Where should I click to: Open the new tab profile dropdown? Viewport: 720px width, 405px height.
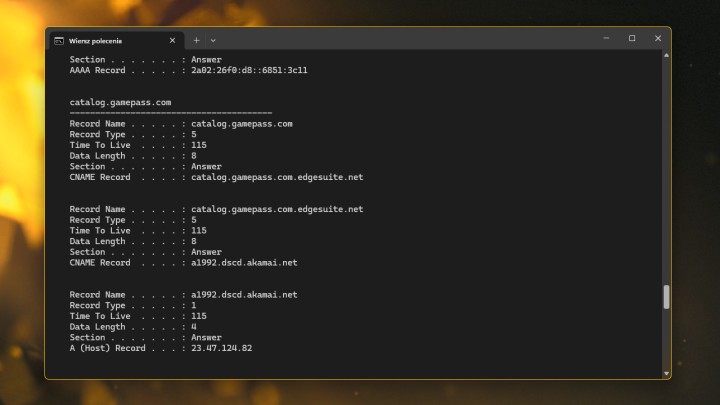click(x=213, y=40)
